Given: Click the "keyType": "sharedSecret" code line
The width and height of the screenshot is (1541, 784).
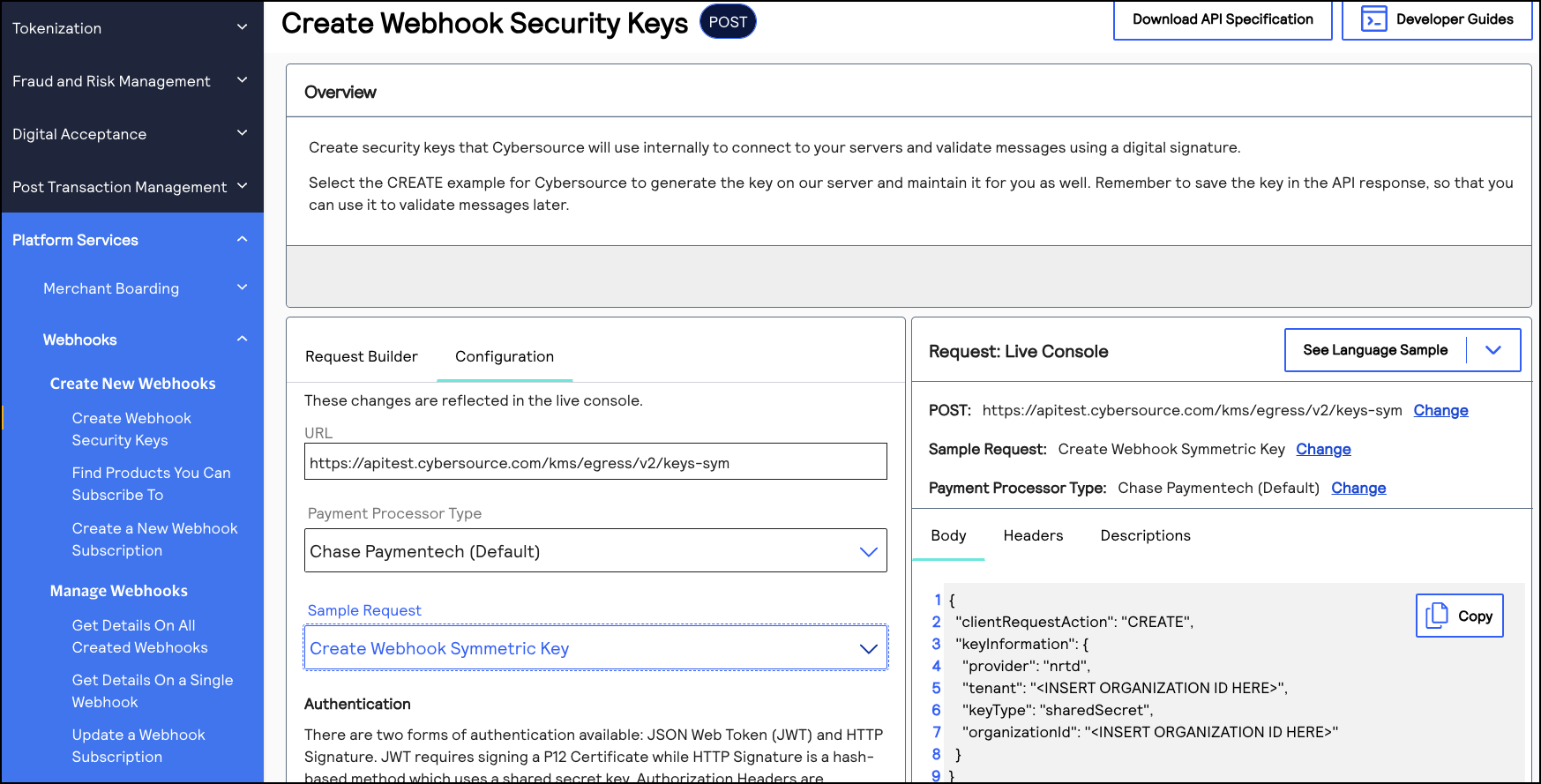Looking at the screenshot, I should [1058, 710].
